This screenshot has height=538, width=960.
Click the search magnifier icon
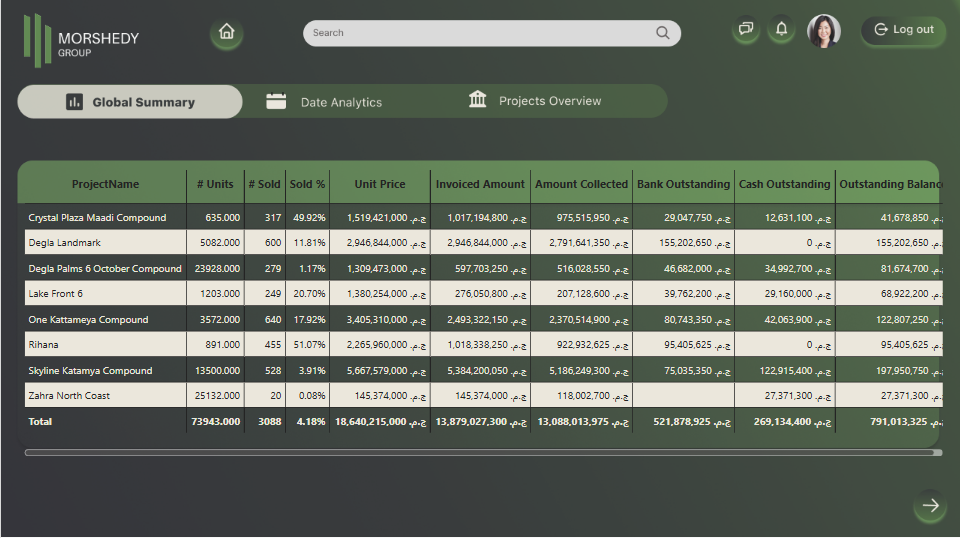tap(662, 33)
